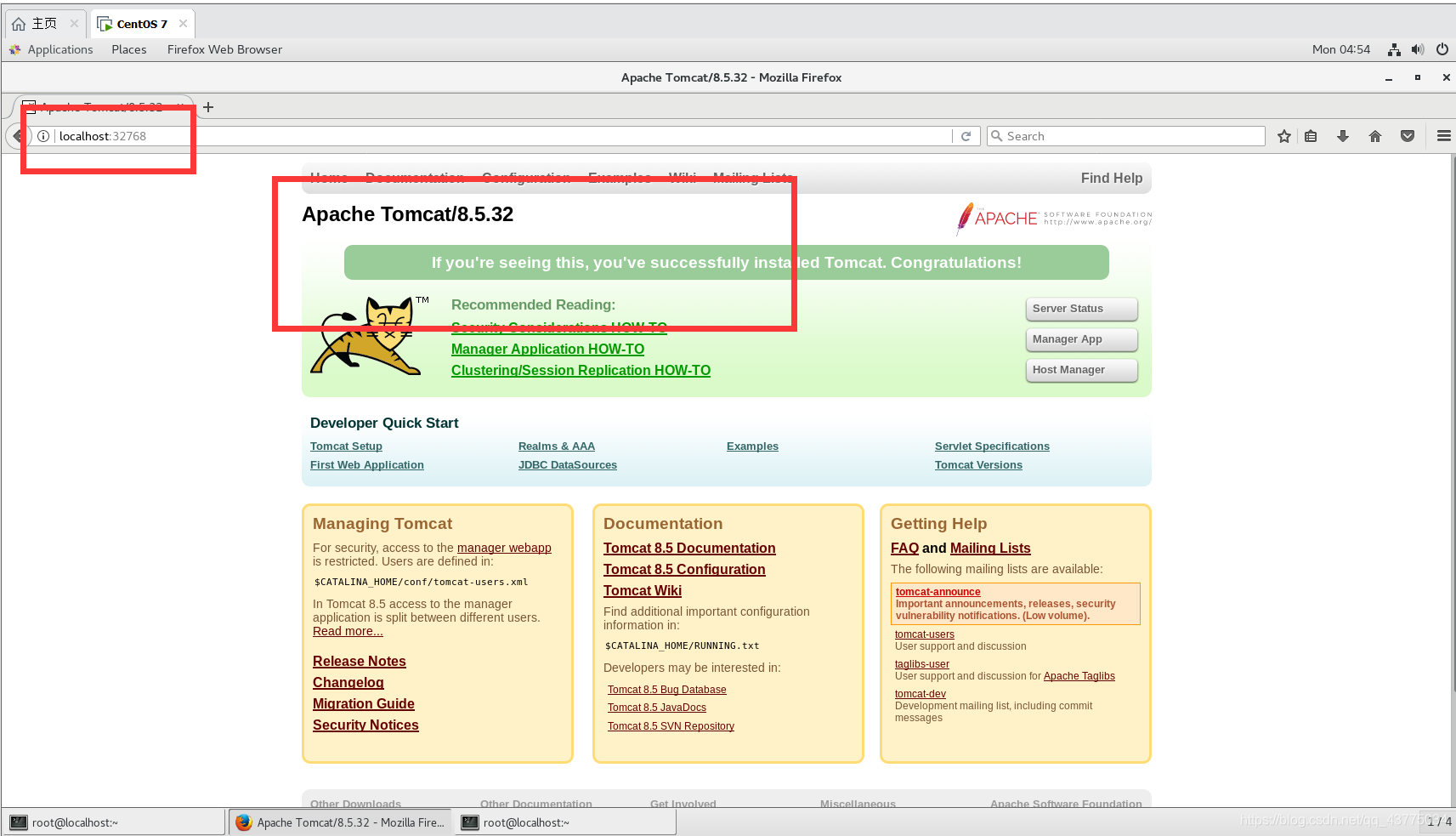The width and height of the screenshot is (1456, 836).
Task: Open the Release Notes link
Action: [360, 662]
